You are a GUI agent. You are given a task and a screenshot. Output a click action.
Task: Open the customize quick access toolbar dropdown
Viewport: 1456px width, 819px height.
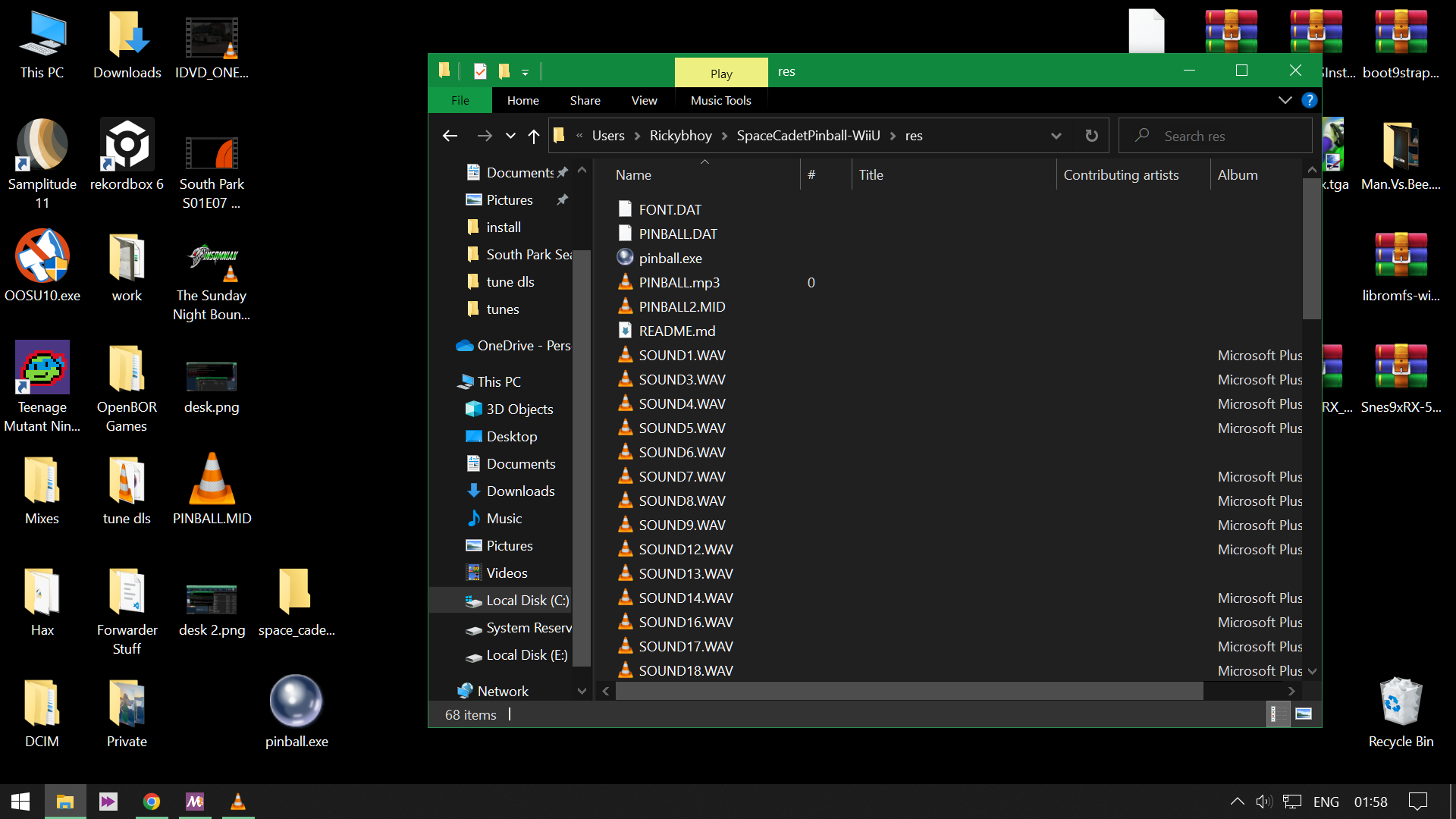pos(525,72)
